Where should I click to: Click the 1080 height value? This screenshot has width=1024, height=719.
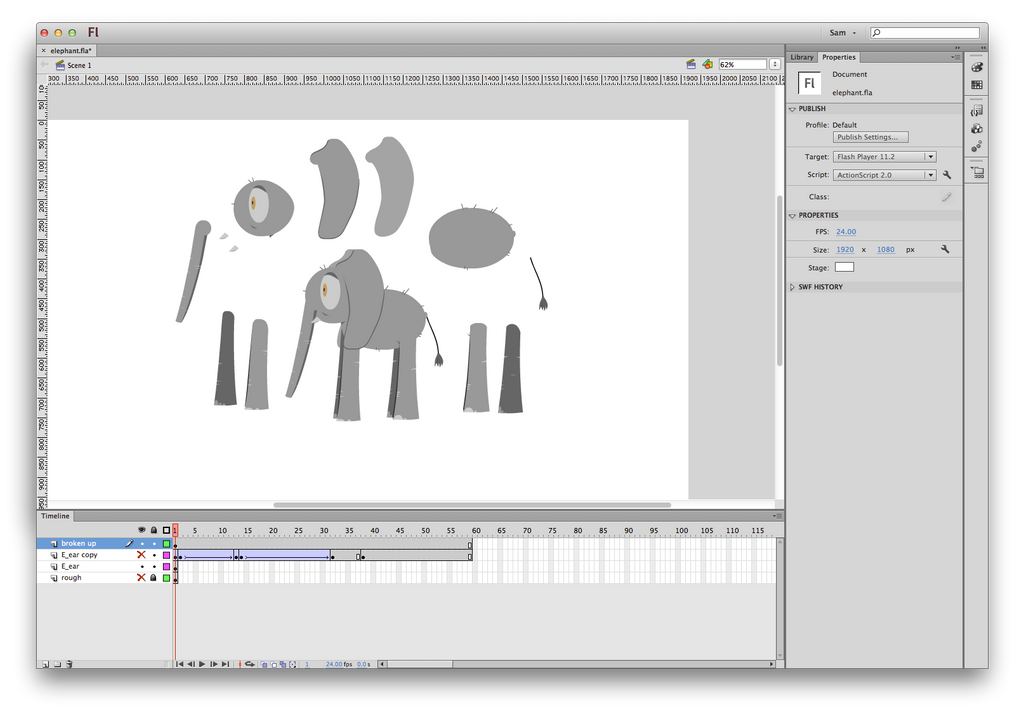tap(886, 249)
